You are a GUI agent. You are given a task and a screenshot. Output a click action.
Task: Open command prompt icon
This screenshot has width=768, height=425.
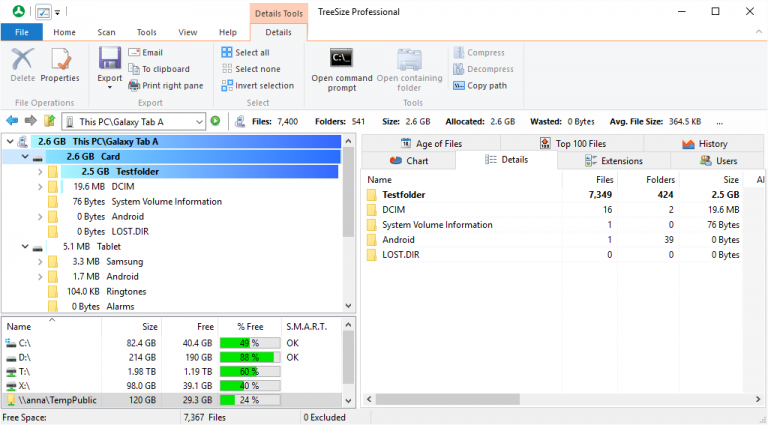click(x=341, y=58)
